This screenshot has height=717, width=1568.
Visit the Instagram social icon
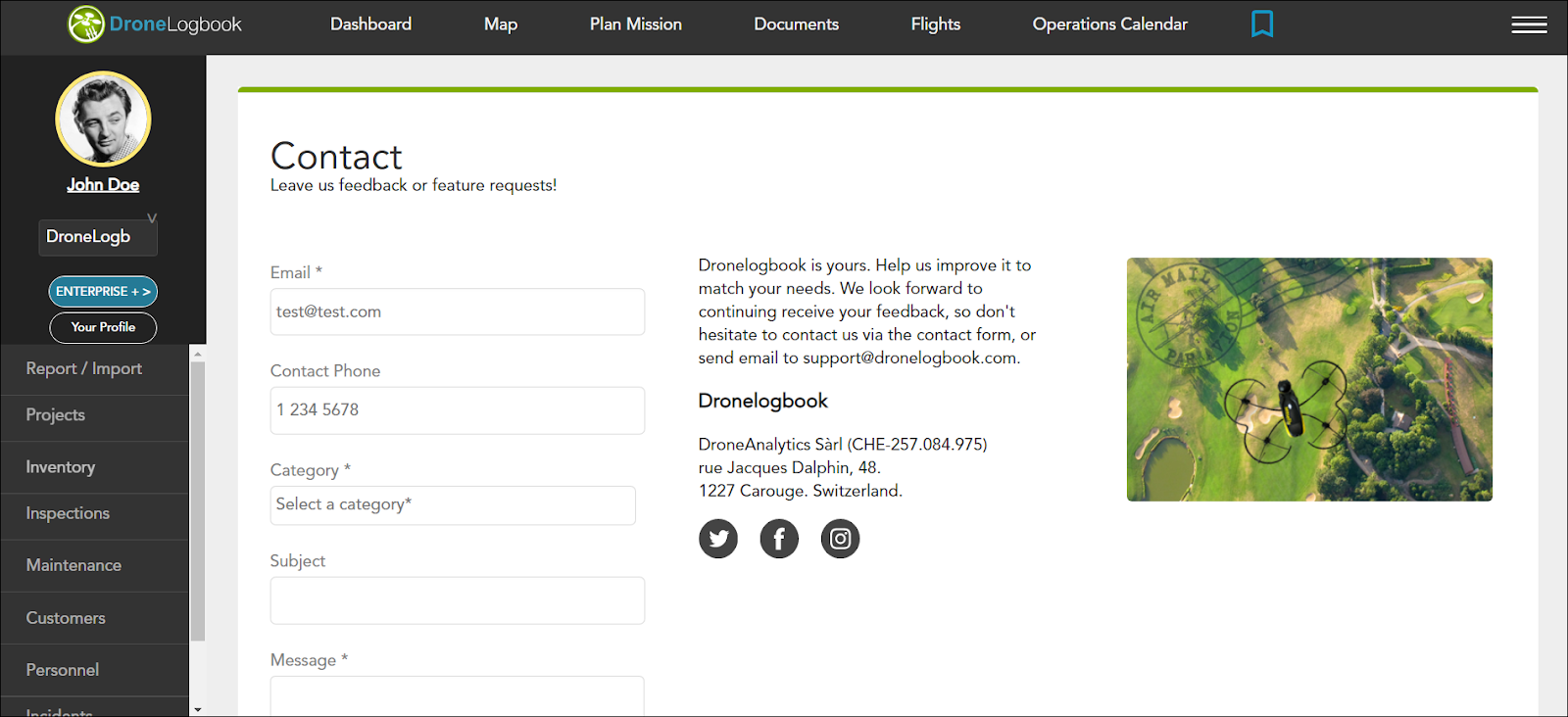point(840,539)
